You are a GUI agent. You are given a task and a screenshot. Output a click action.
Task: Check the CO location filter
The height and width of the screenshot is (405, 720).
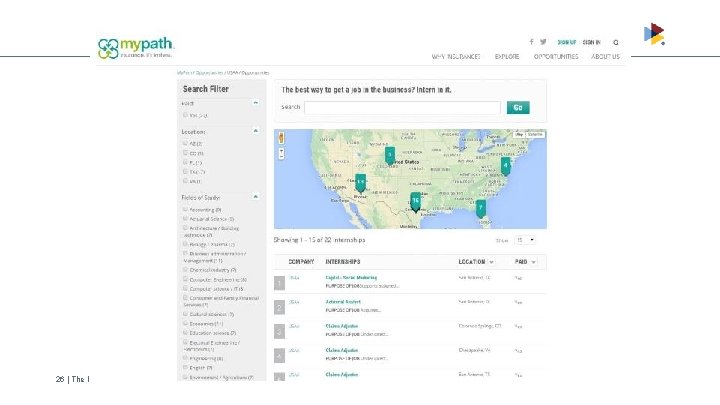pyautogui.click(x=186, y=152)
